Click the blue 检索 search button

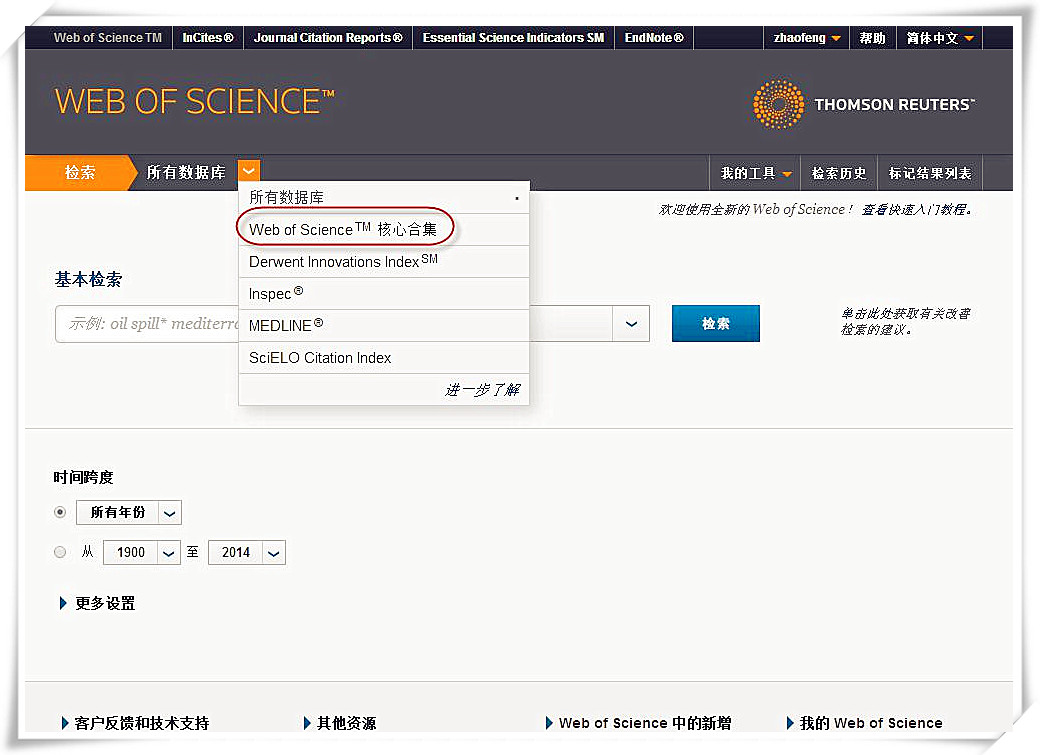point(716,323)
